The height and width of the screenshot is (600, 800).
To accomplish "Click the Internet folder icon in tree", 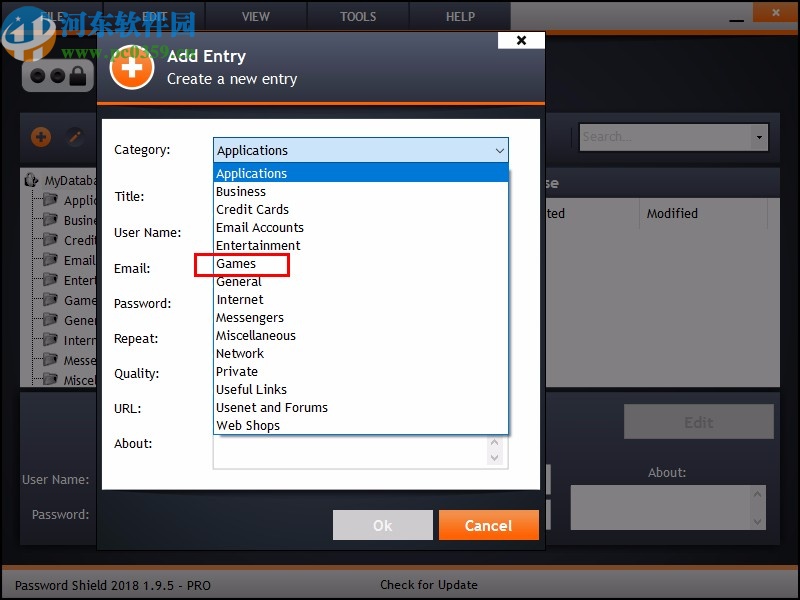I will pyautogui.click(x=50, y=339).
